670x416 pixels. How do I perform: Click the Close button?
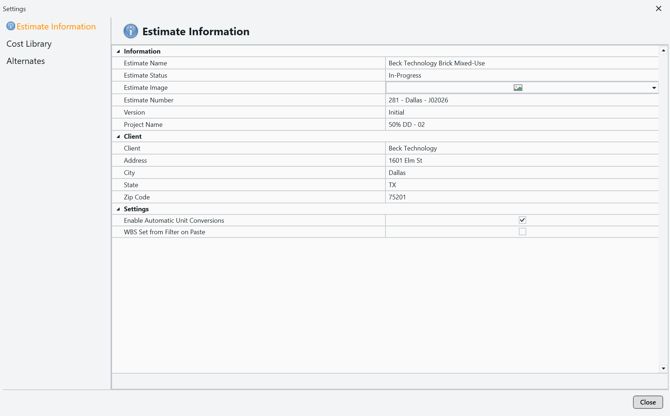pos(648,402)
